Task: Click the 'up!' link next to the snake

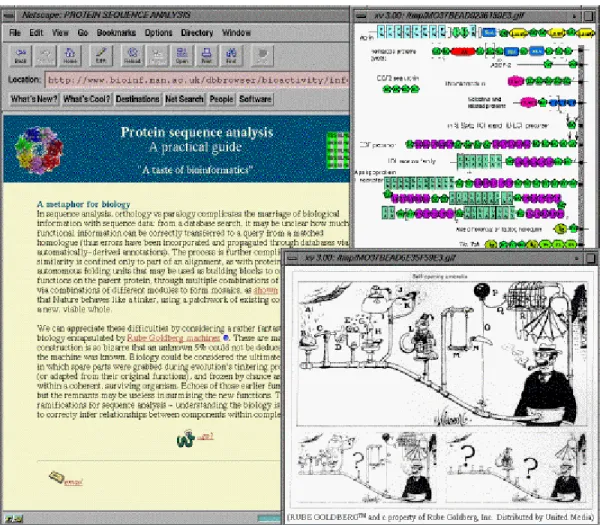Action: pos(205,437)
